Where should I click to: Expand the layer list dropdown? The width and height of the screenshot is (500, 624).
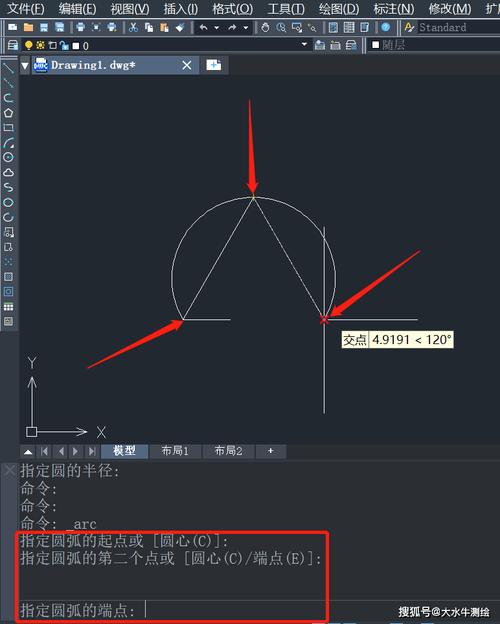pyautogui.click(x=305, y=44)
